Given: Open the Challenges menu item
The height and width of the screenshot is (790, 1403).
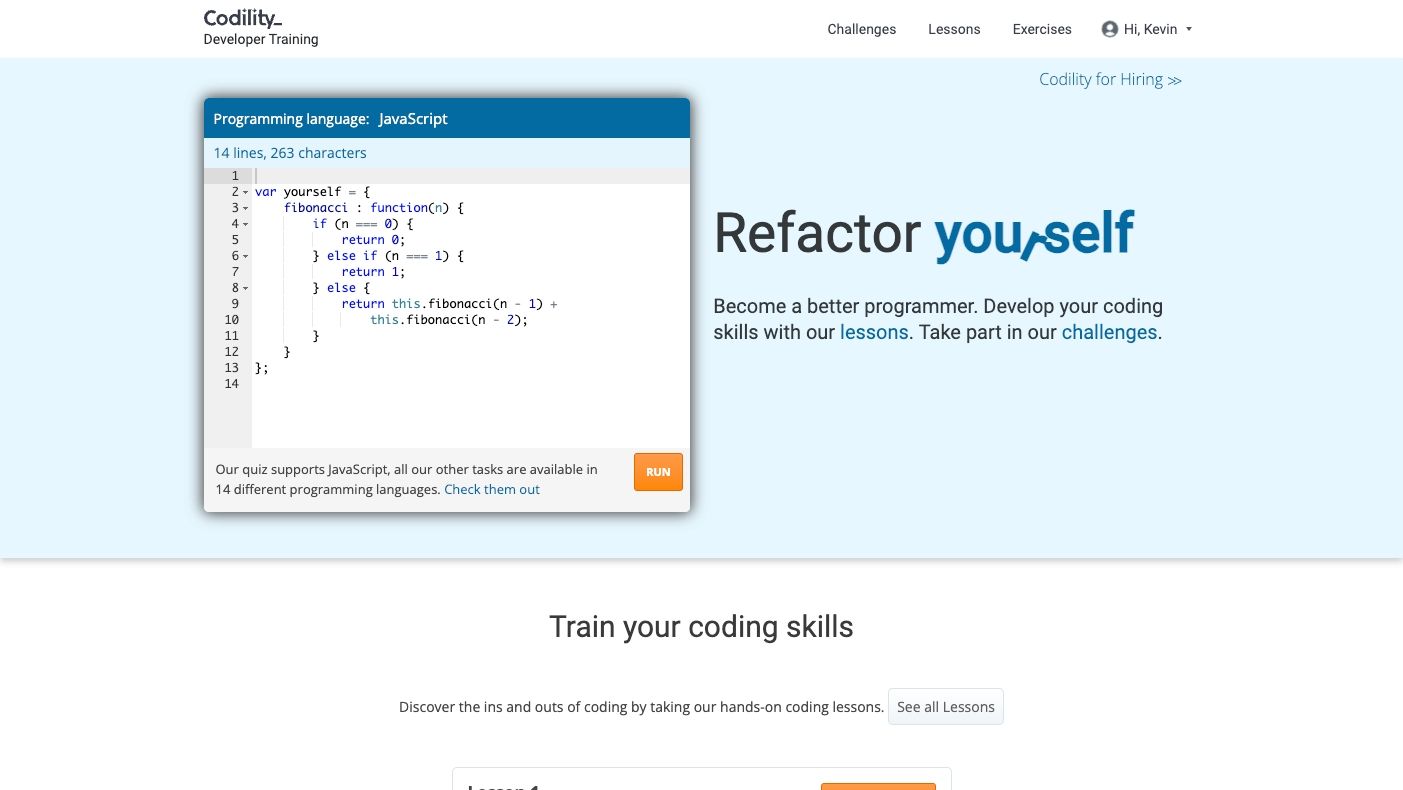Looking at the screenshot, I should 861,29.
